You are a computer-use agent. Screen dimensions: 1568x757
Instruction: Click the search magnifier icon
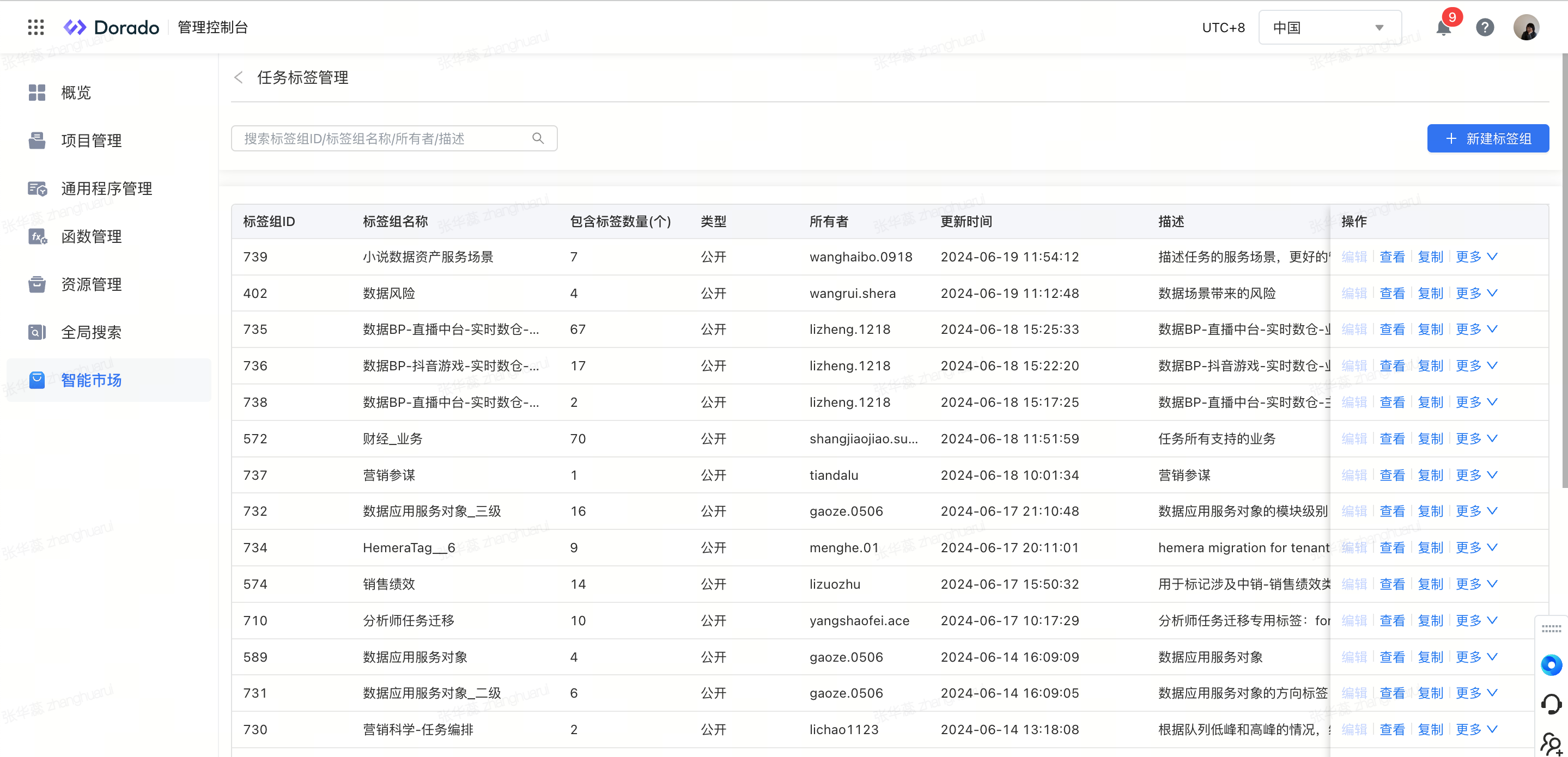click(538, 139)
